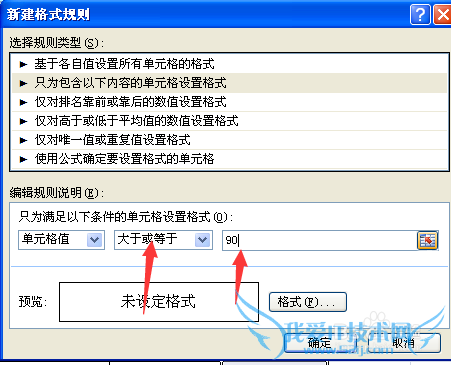Click the 预览 label

33,302
